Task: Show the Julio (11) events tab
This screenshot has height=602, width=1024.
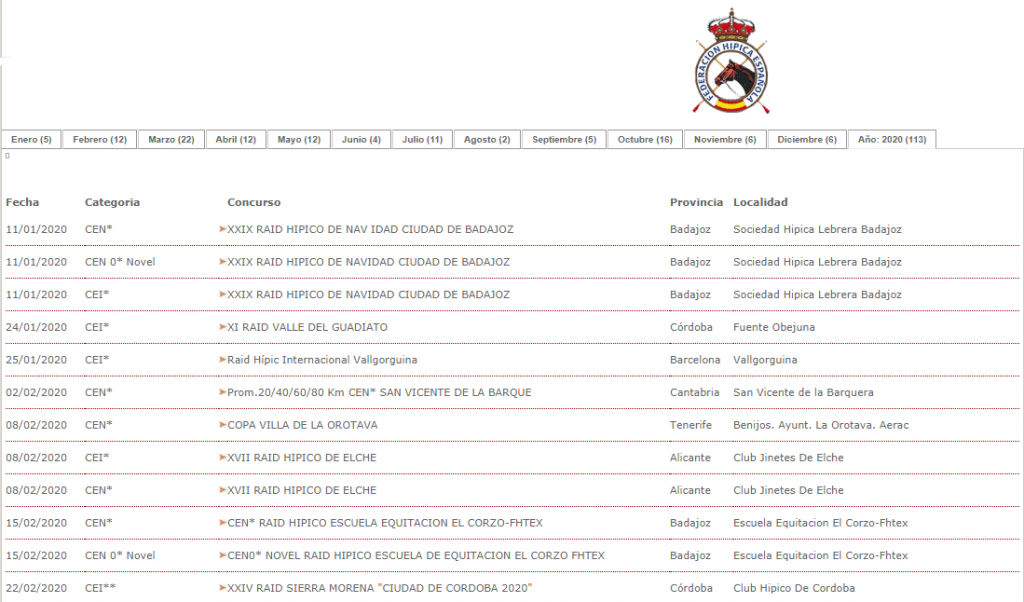Action: [x=422, y=140]
